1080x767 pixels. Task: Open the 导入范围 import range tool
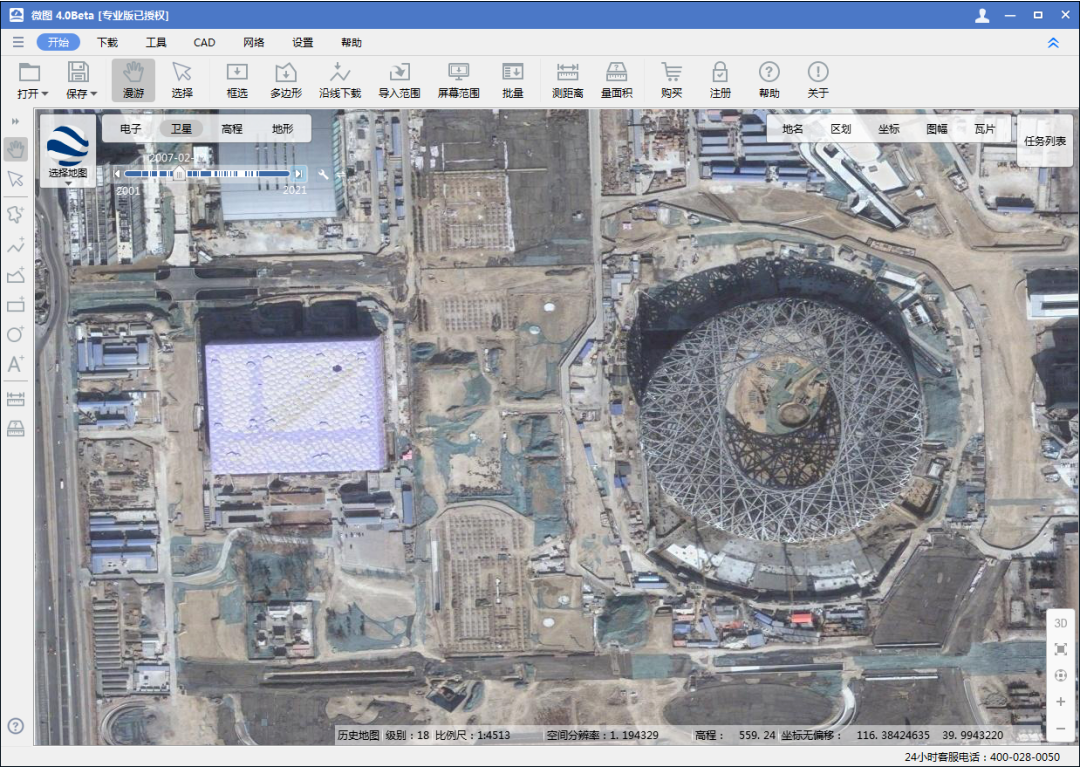pos(399,80)
